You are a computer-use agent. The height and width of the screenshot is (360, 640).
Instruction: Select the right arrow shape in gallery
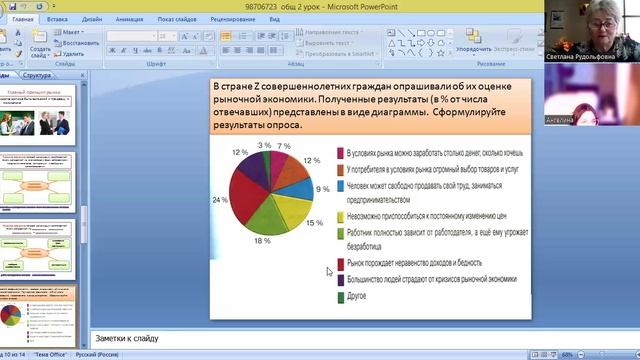click(421, 43)
